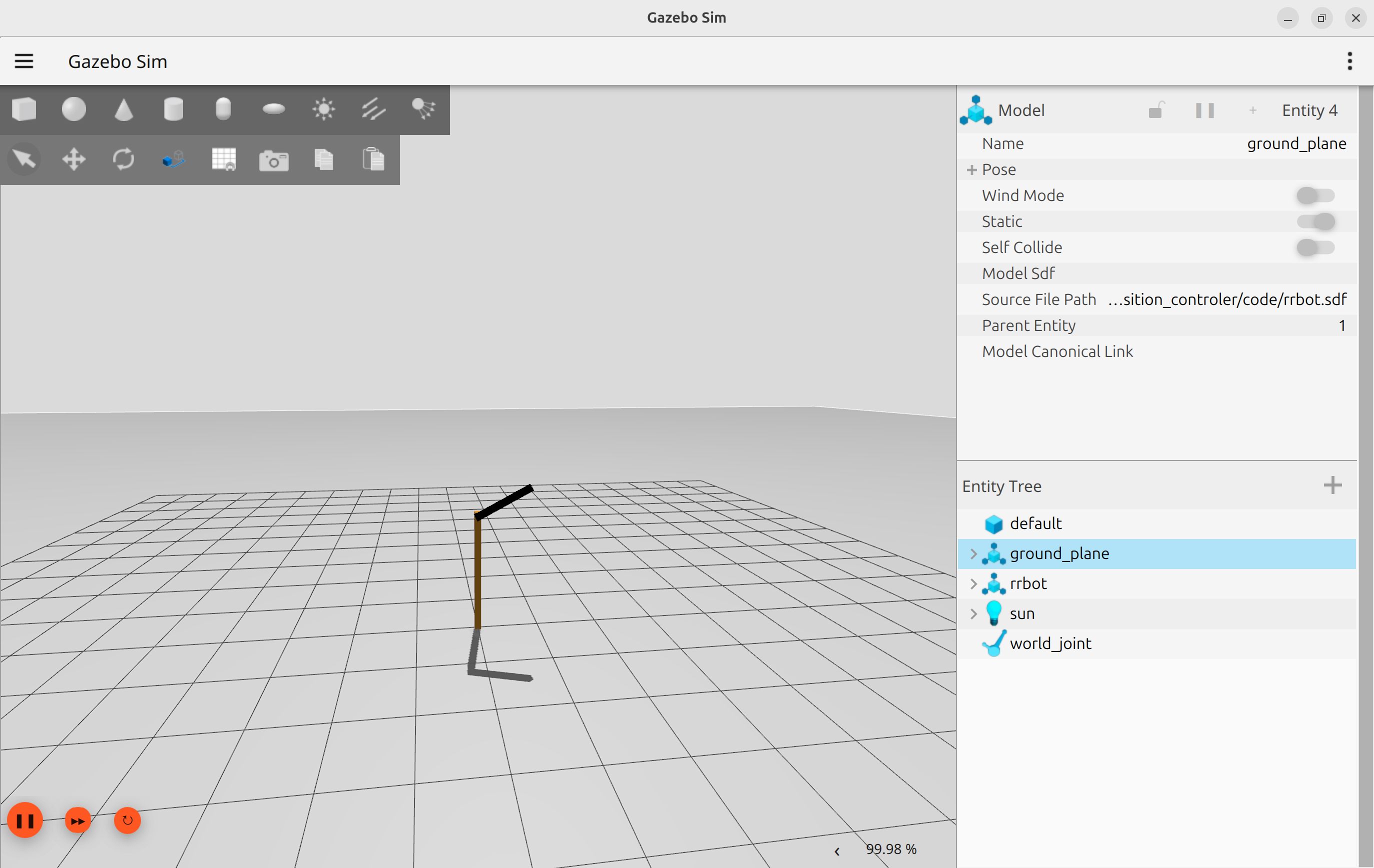Open grid snapping settings icon
Viewport: 1374px width, 868px height.
tap(223, 159)
